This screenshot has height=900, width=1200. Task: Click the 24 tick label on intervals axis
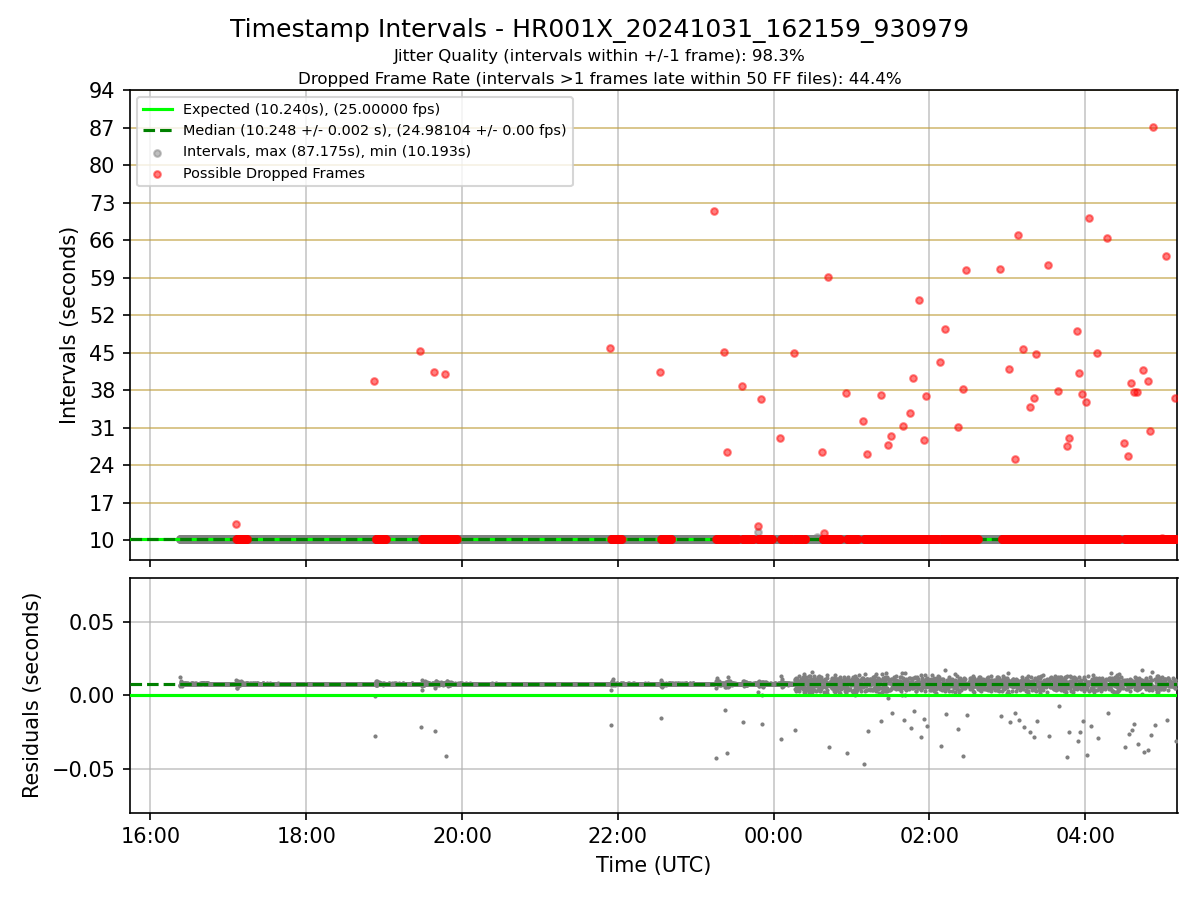[x=102, y=465]
